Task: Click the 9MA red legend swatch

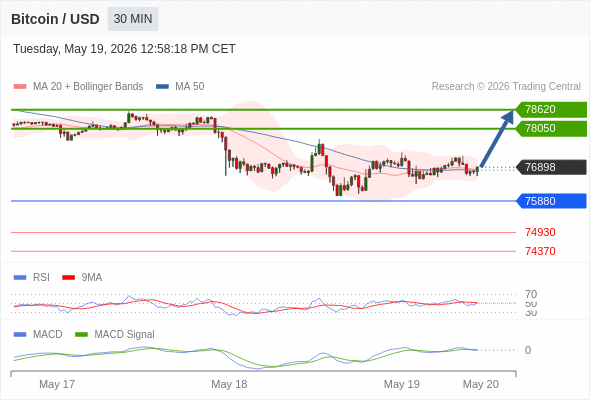Action: coord(68,278)
